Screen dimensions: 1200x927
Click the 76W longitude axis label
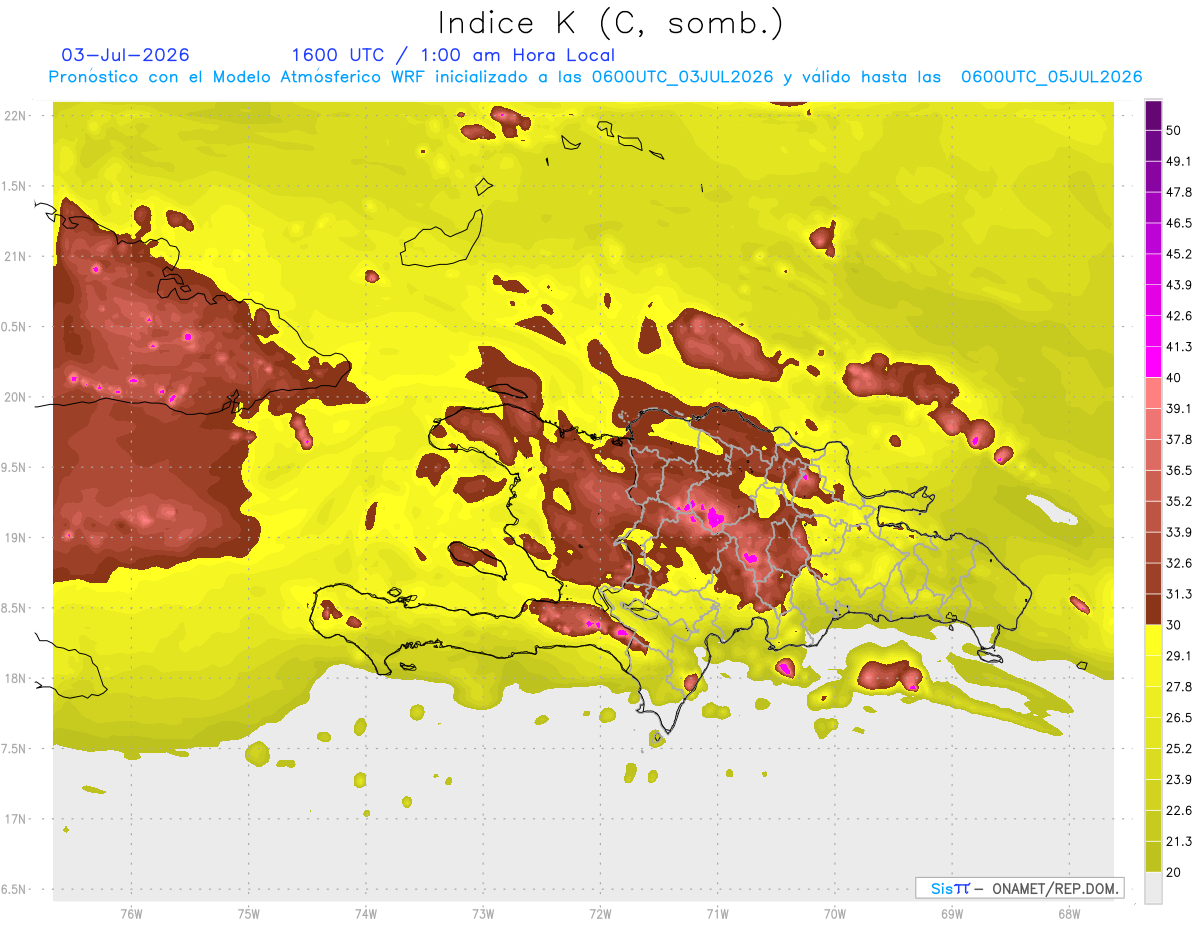tap(131, 914)
